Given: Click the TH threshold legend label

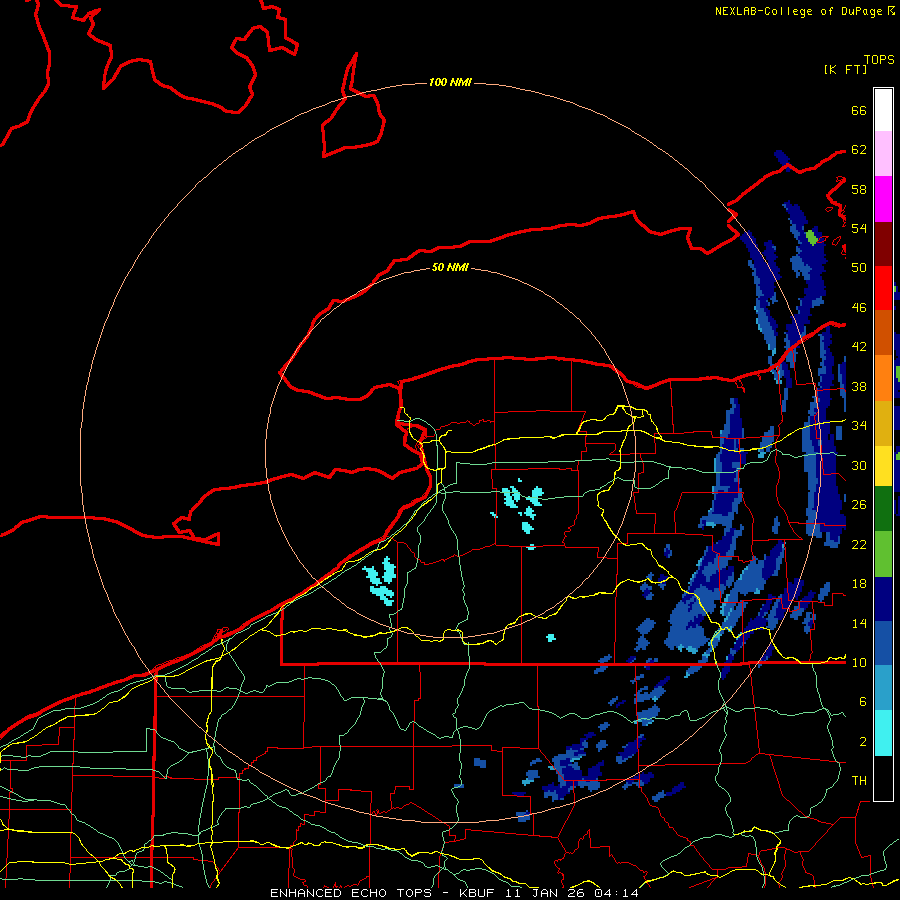Looking at the screenshot, I should [x=859, y=780].
